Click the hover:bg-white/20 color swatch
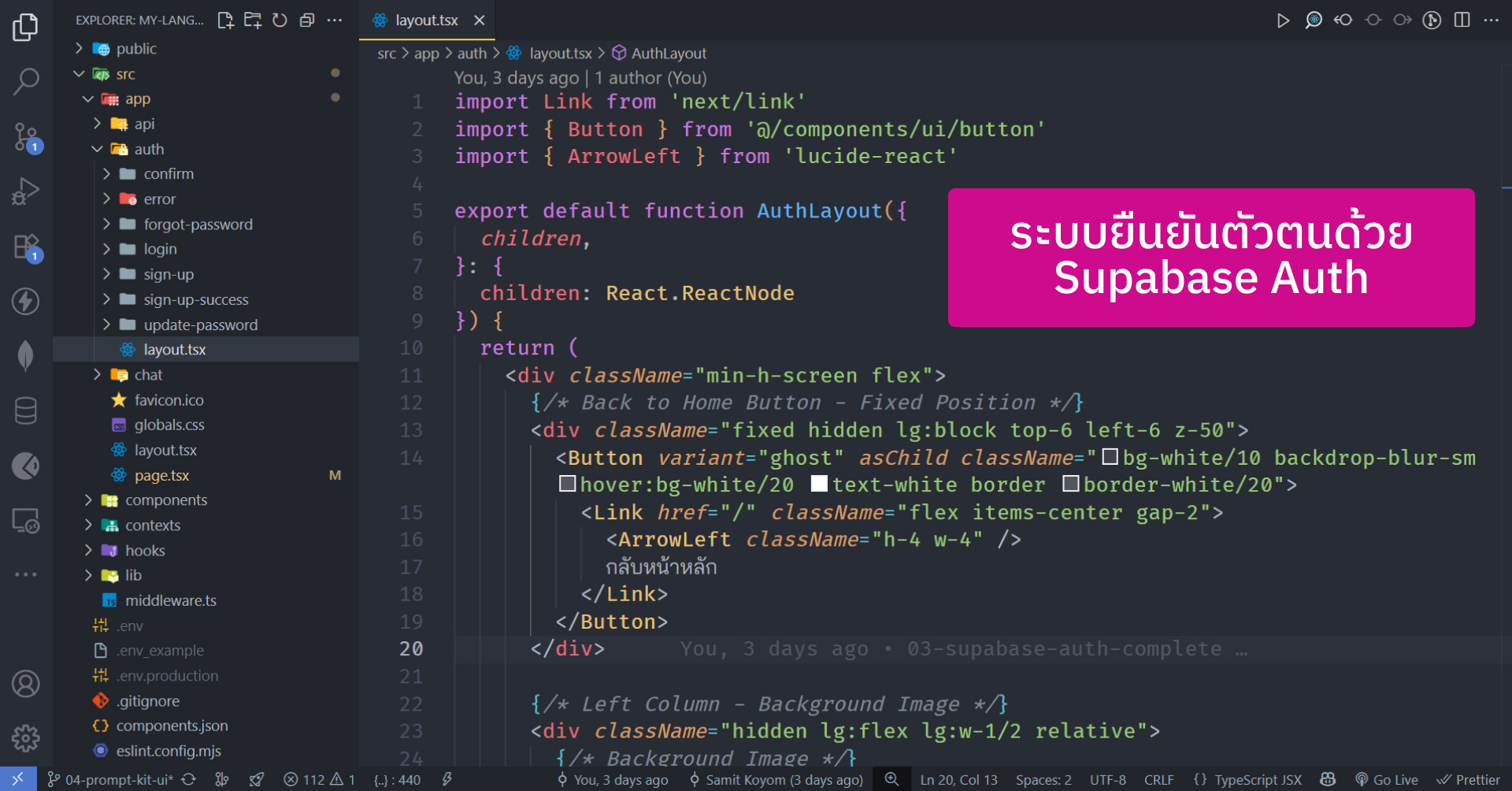 [x=567, y=484]
